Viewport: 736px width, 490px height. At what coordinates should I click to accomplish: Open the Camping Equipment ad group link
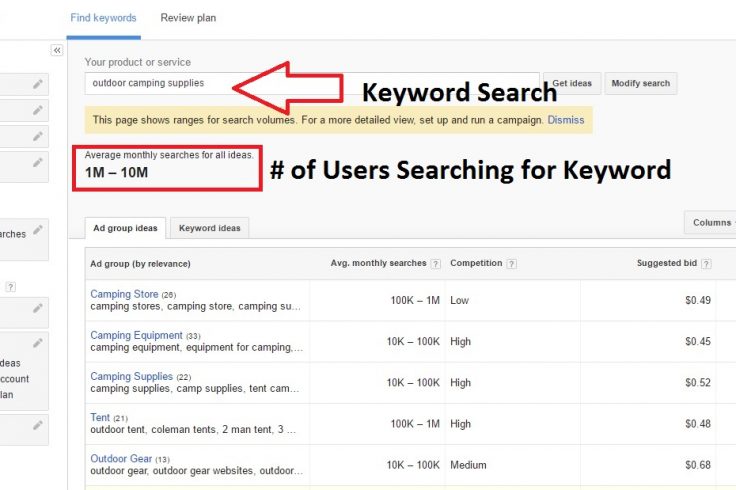136,335
